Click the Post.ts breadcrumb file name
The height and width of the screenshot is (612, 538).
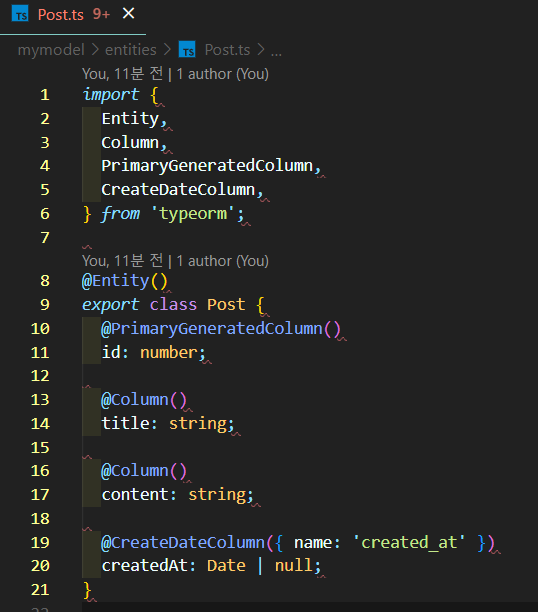click(227, 50)
